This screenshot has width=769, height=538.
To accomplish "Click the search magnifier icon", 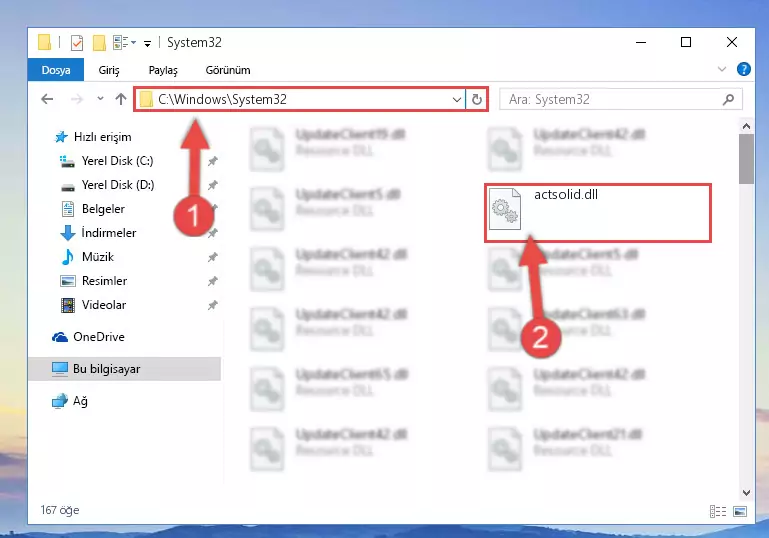I will click(x=728, y=100).
